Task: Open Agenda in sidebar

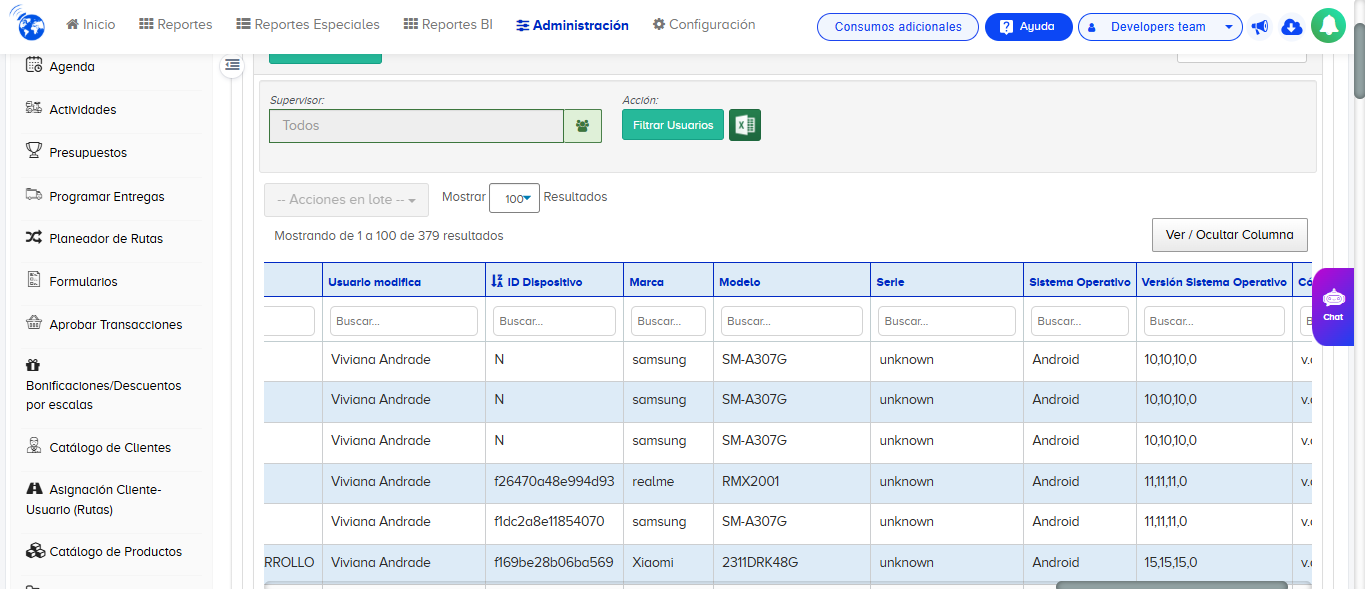Action: click(72, 67)
